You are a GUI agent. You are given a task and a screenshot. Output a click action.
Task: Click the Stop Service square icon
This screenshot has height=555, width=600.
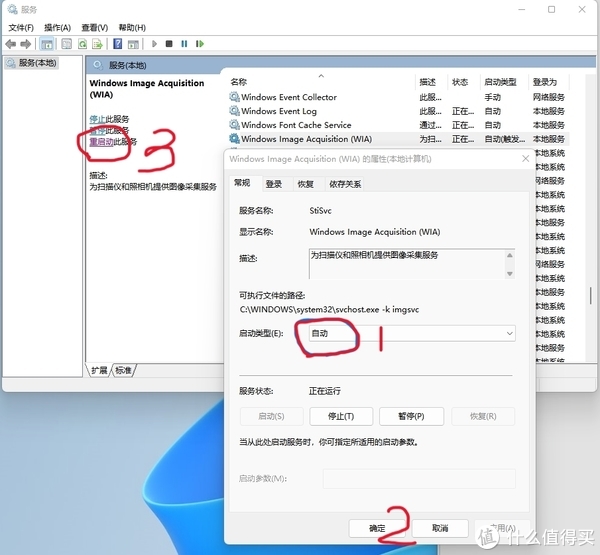(x=169, y=44)
